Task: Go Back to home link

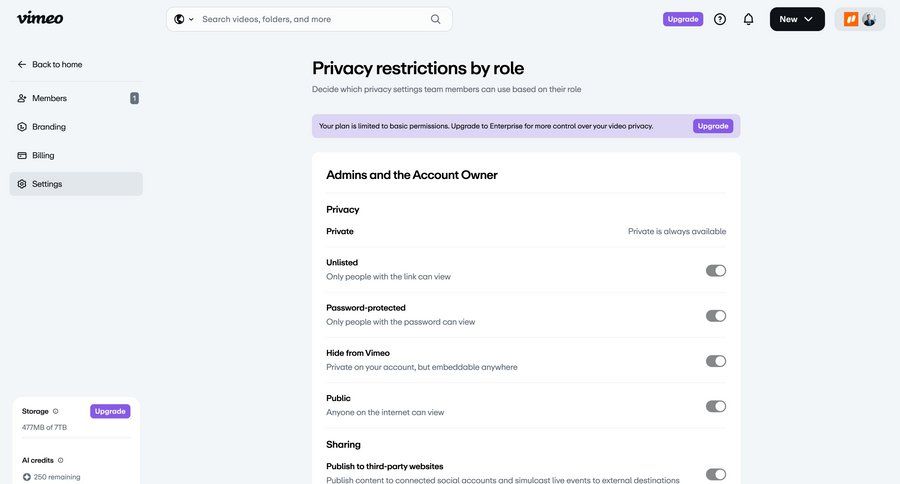Action: (57, 64)
